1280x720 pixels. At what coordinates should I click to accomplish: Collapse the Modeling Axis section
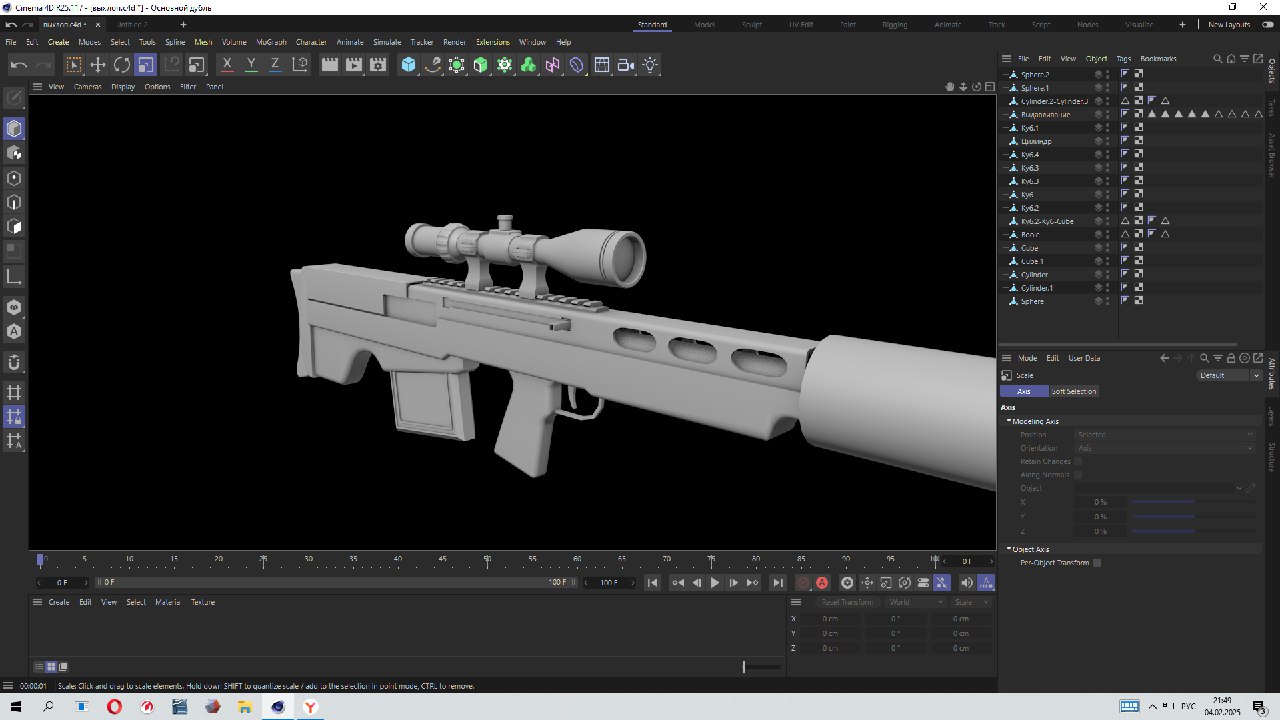coord(1009,421)
